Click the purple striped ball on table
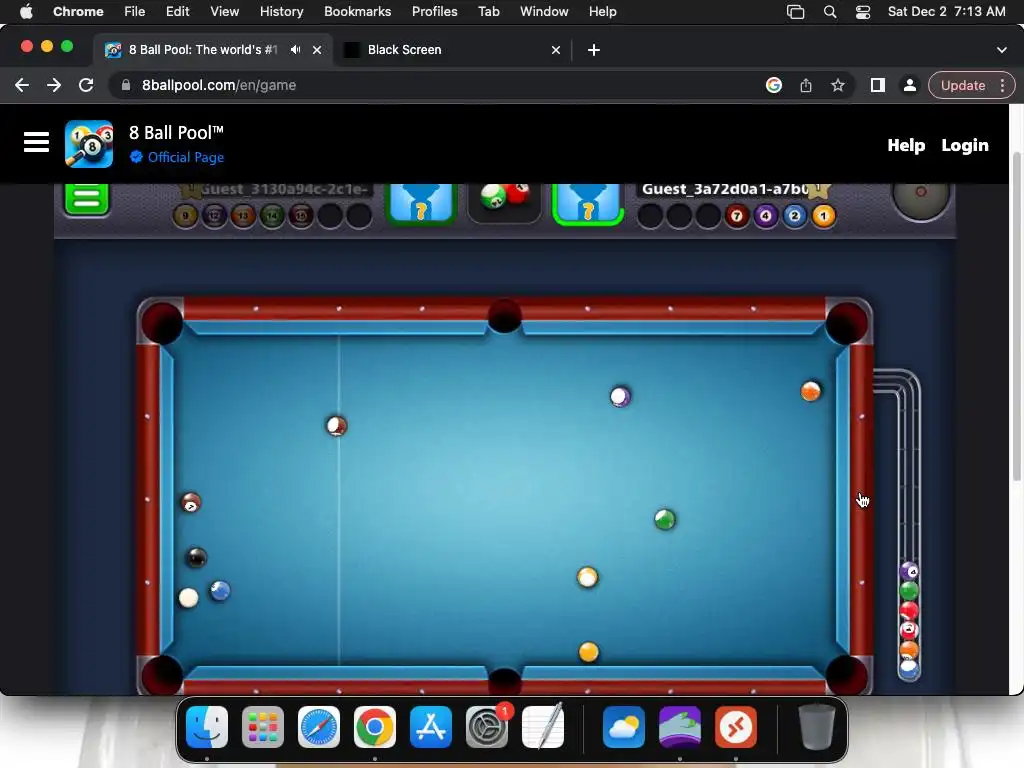The width and height of the screenshot is (1024, 768). [620, 396]
